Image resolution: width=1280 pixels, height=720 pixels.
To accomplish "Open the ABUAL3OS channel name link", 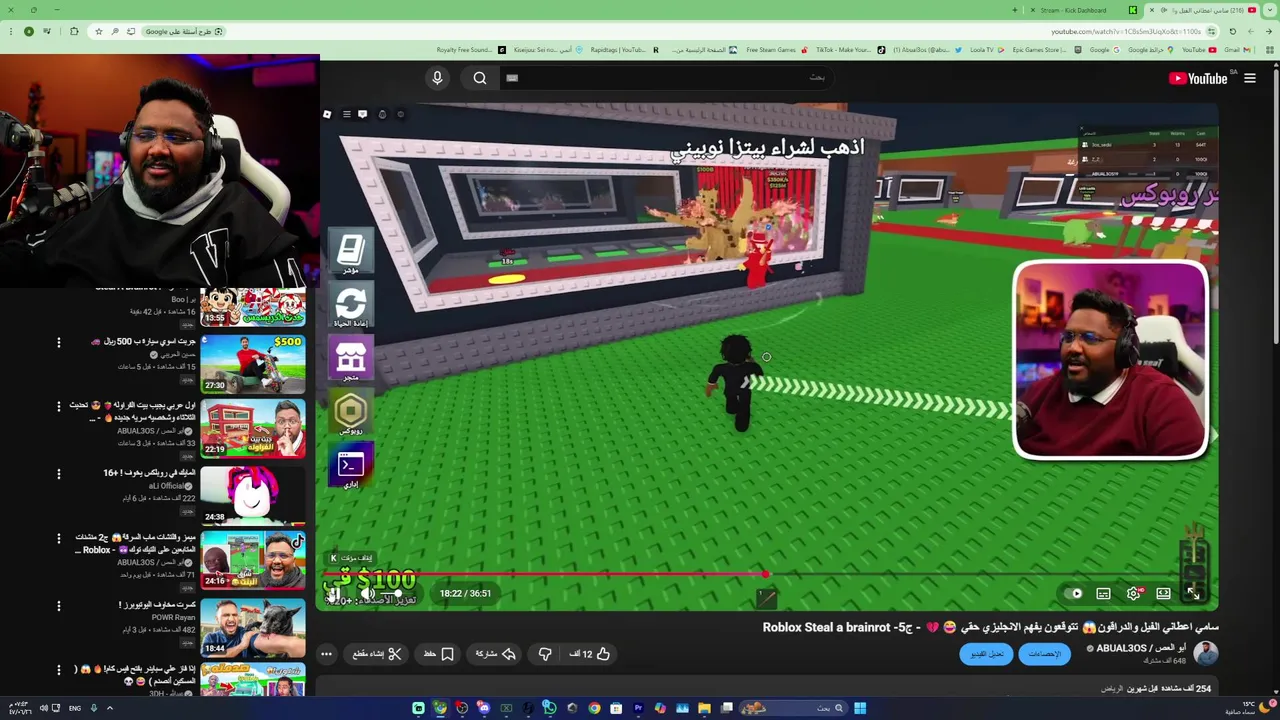I will click(x=1141, y=648).
